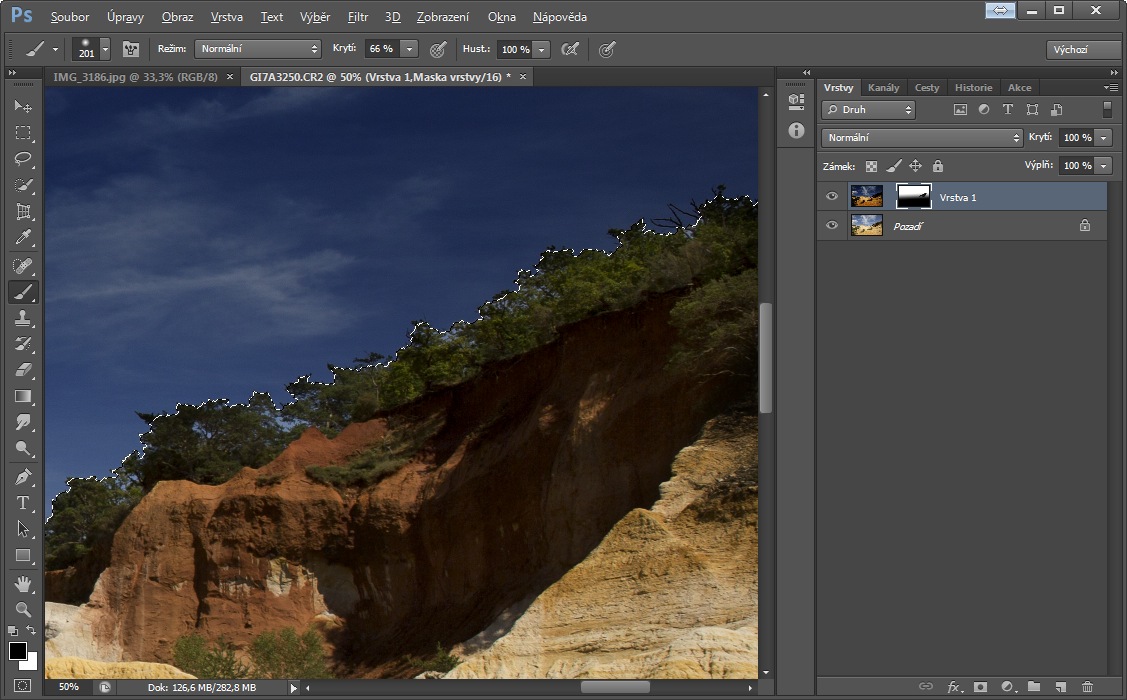Select the Clone Stamp tool
This screenshot has width=1127, height=700.
tap(23, 318)
